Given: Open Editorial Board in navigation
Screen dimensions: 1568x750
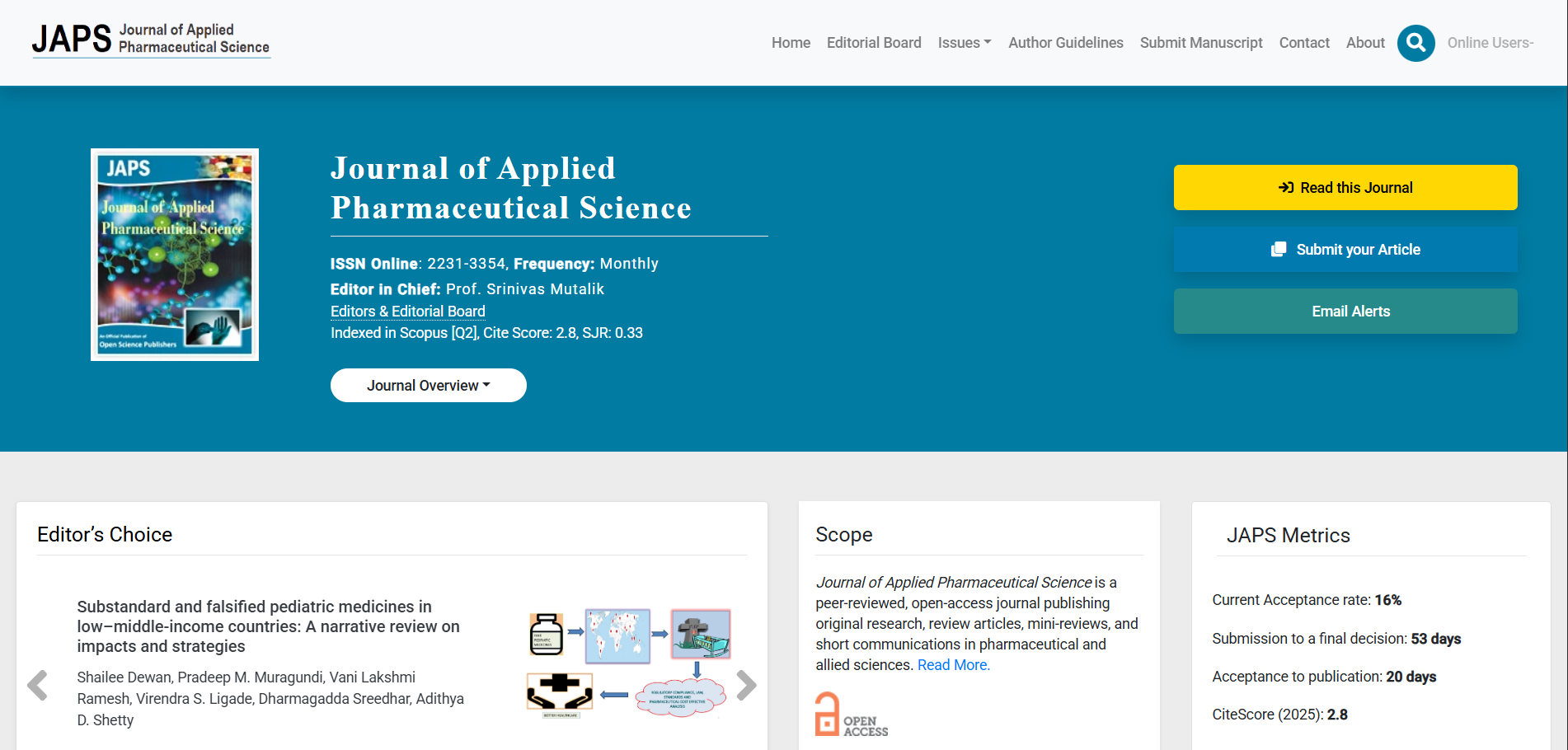Looking at the screenshot, I should pos(874,43).
